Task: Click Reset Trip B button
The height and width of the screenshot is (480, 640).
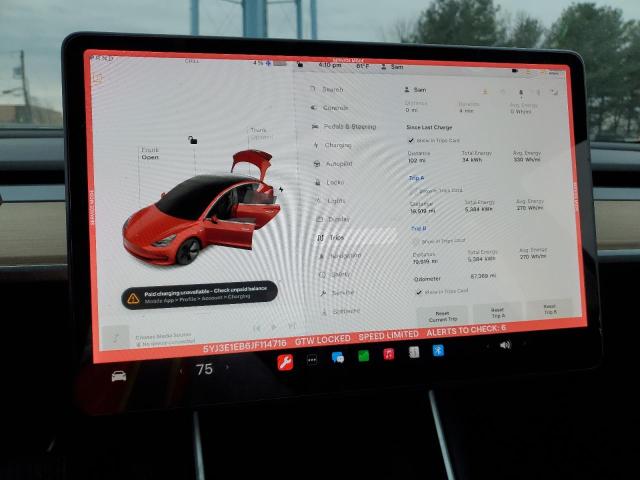Action: click(550, 309)
